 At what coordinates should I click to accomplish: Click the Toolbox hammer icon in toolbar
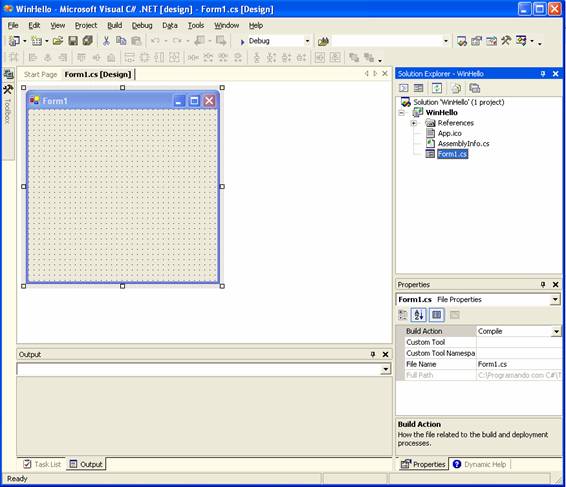click(x=506, y=40)
